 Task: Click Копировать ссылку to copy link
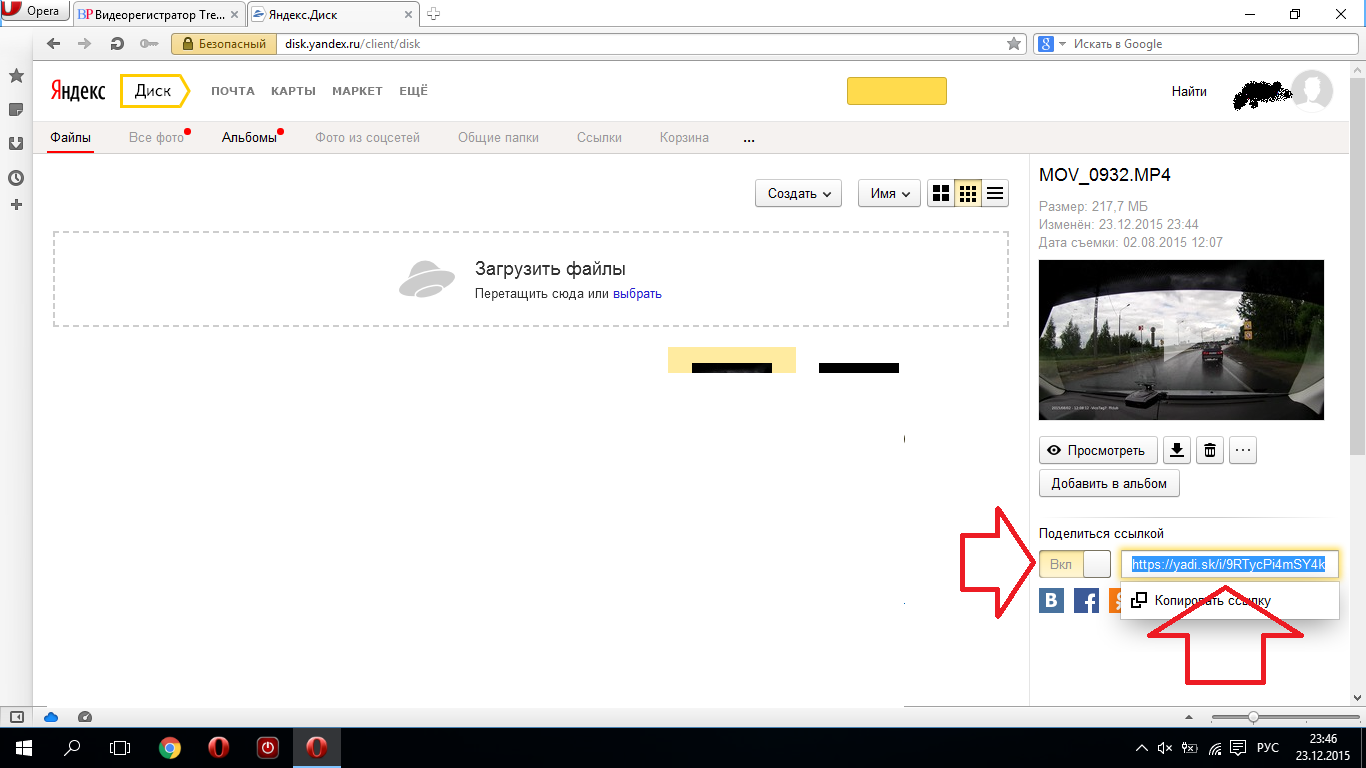coord(1212,601)
